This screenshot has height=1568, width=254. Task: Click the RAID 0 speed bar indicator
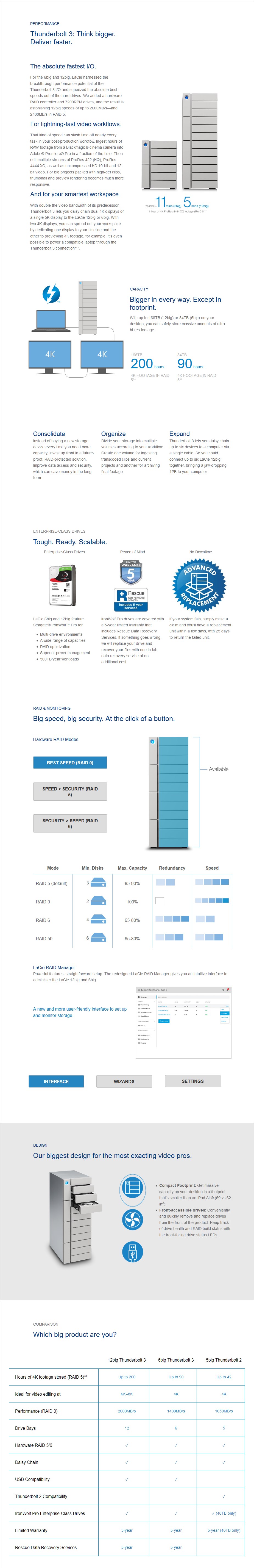tap(211, 900)
